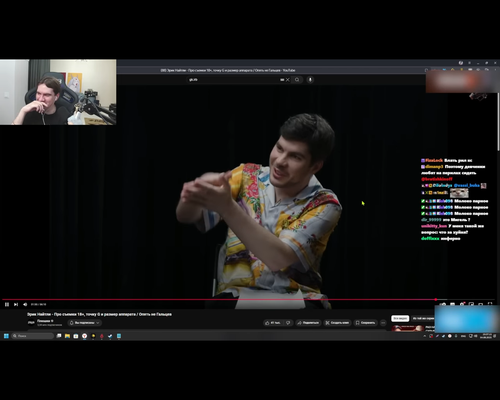This screenshot has height=400, width=500.
Task: Click the language indicator in system tray
Action: pos(463,336)
